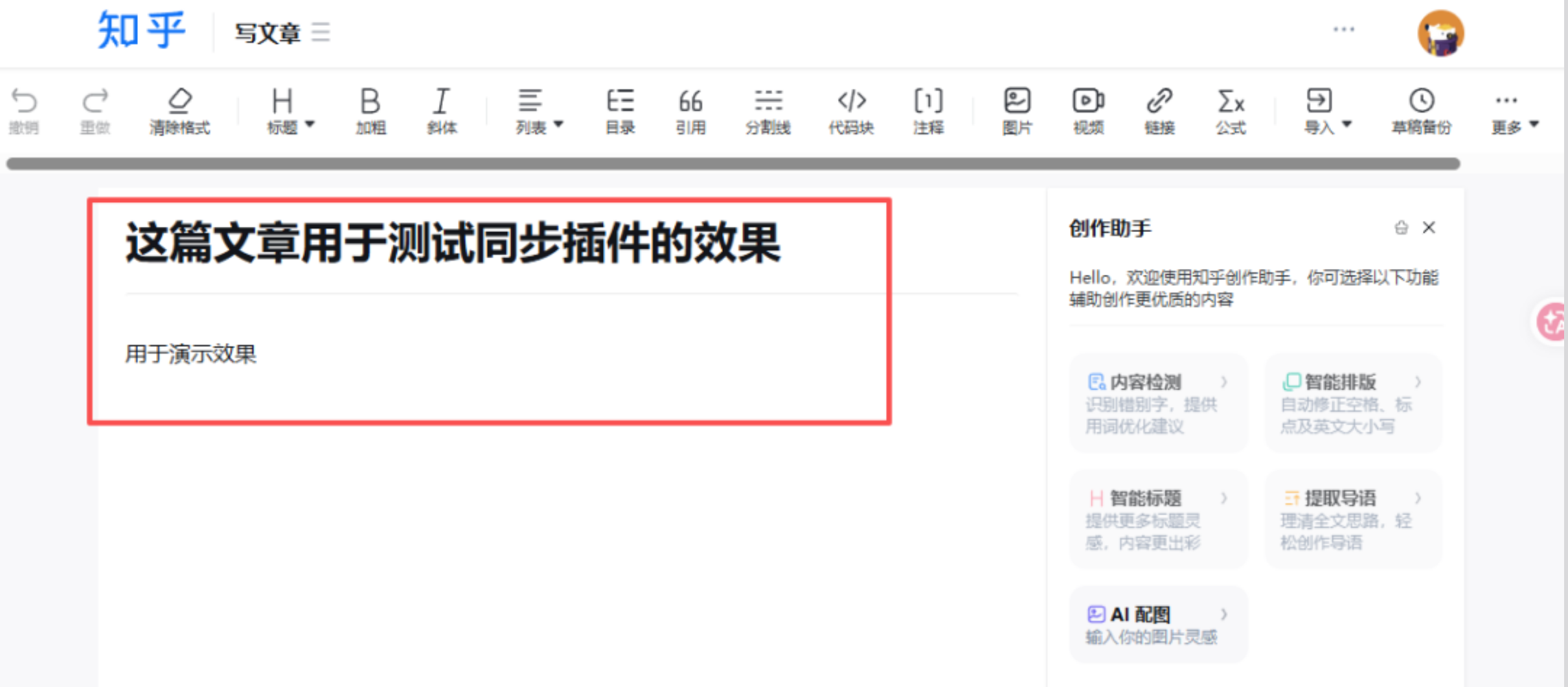Click the horizontal toolbar scrollbar

coord(733,164)
